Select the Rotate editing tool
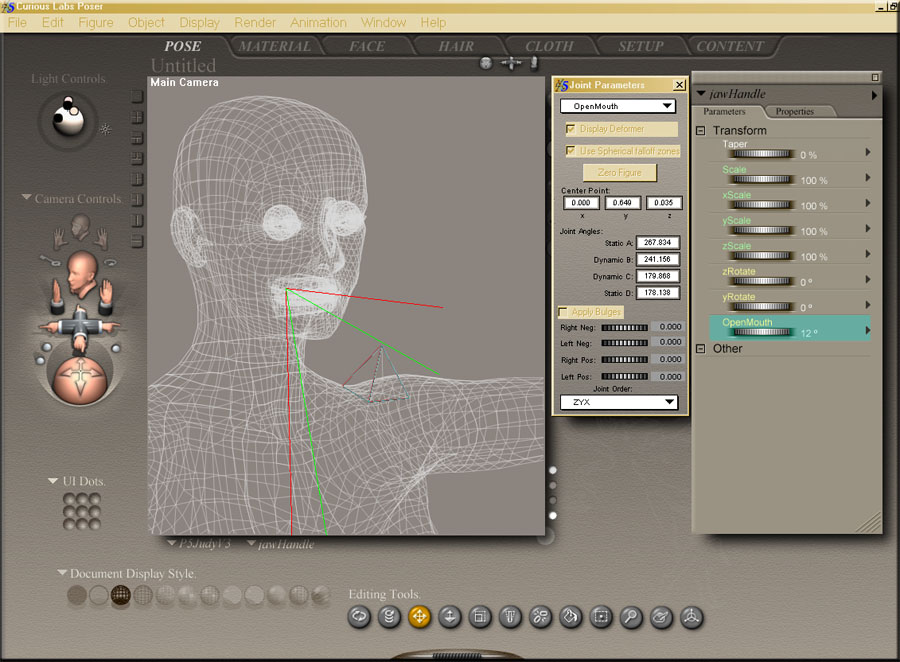This screenshot has width=900, height=662. pos(360,617)
